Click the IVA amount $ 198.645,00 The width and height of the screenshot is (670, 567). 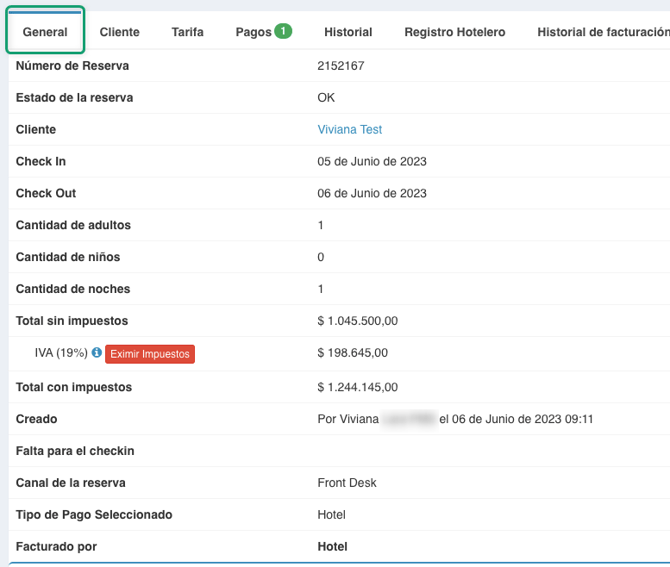pyautogui.click(x=352, y=353)
